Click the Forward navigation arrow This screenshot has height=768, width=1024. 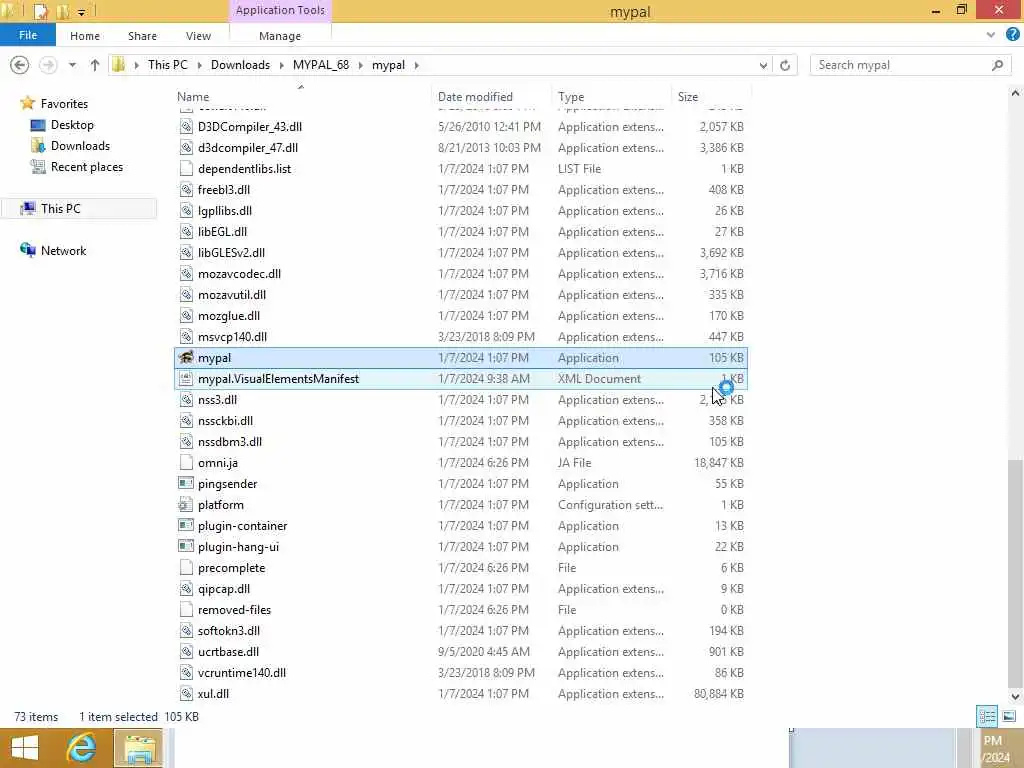click(48, 65)
